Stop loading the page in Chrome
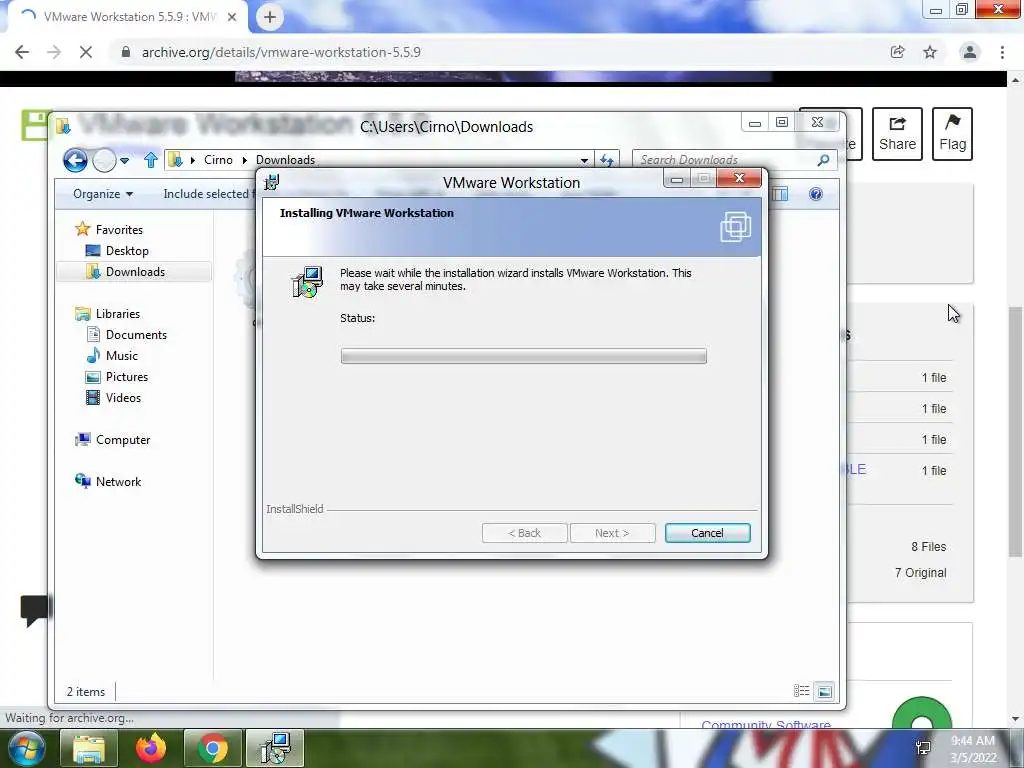1024x768 pixels. [86, 52]
